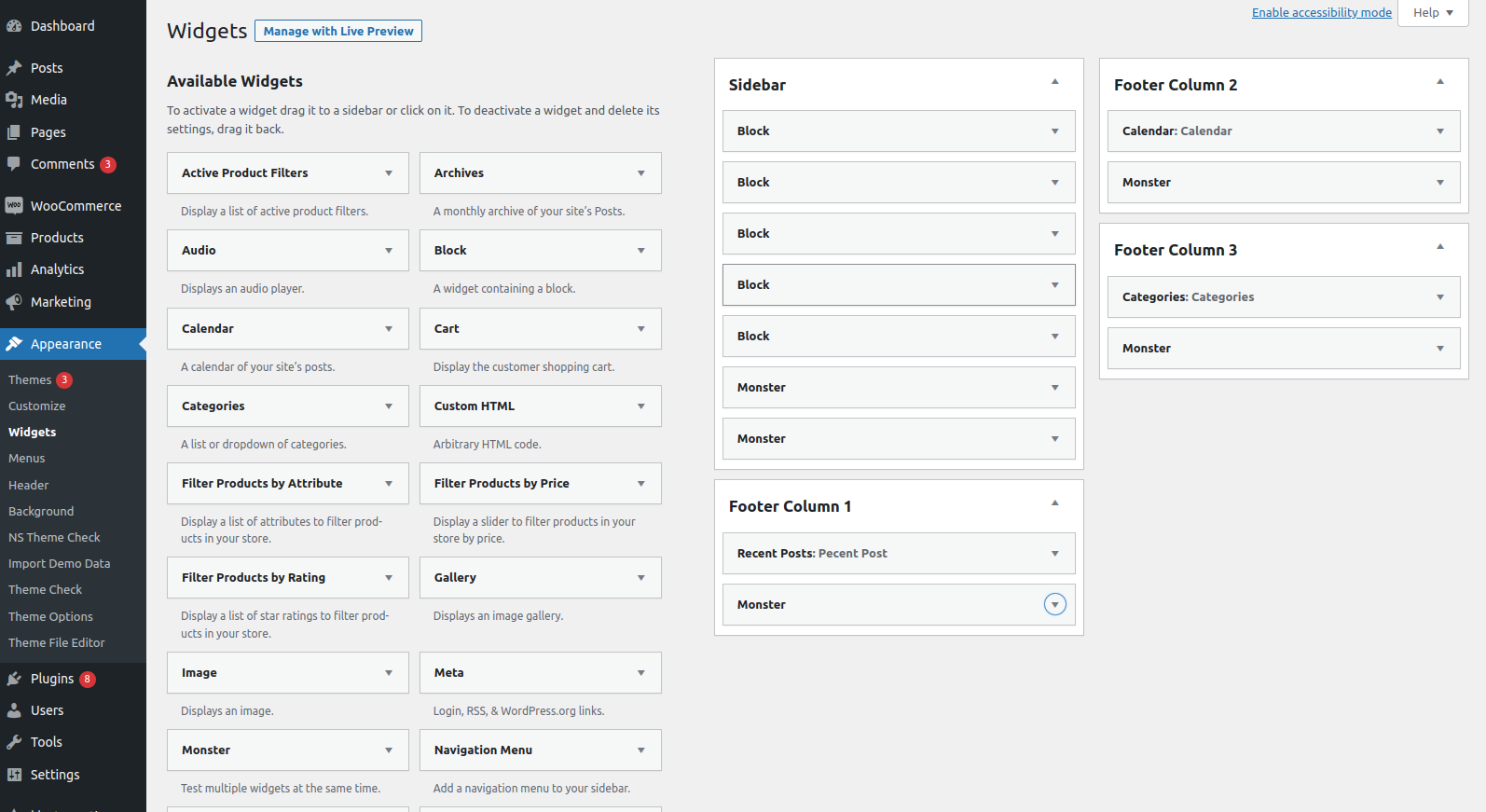Click Manage with Live Preview button

tap(338, 31)
